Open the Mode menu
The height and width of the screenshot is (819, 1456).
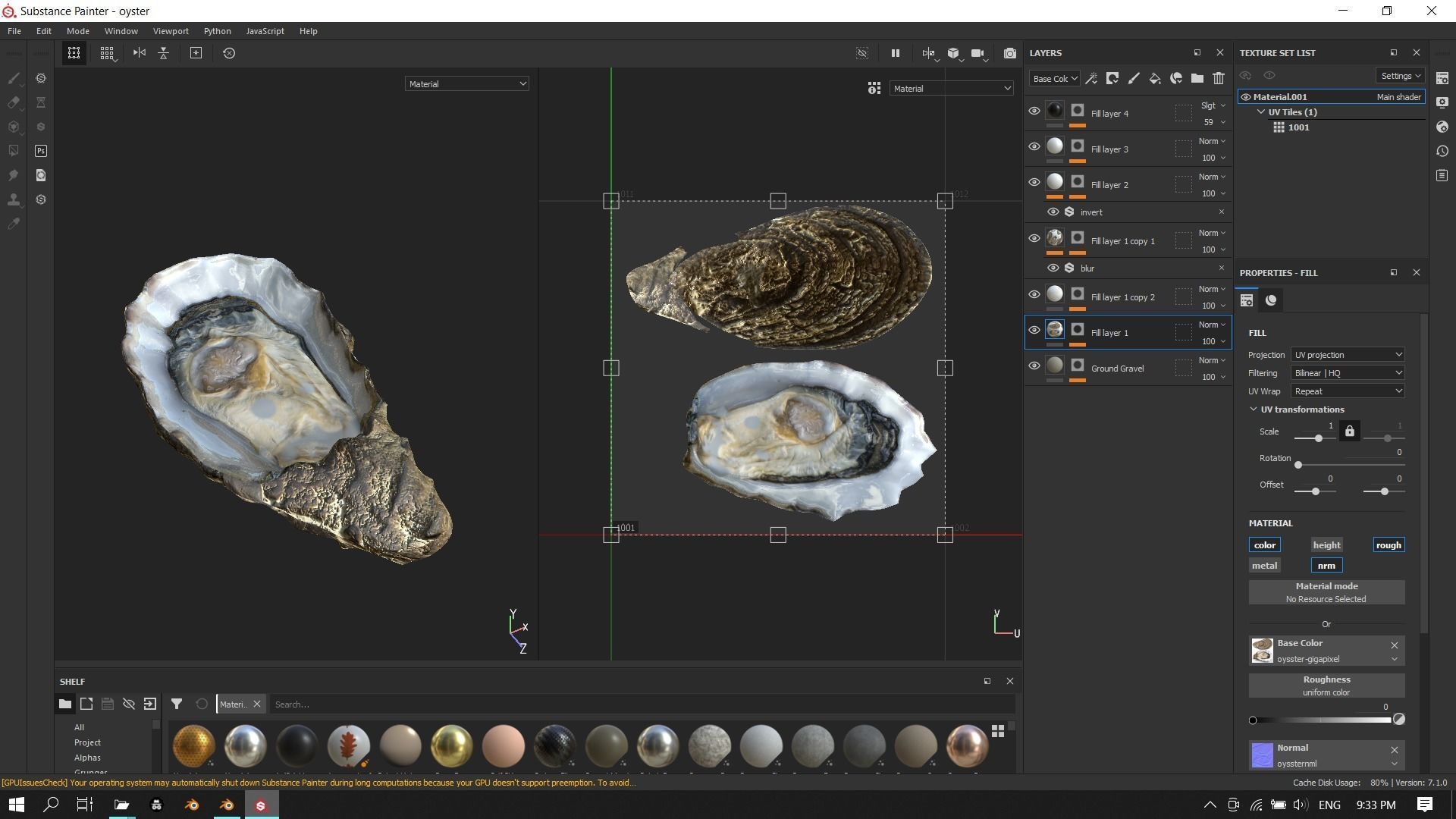pyautogui.click(x=78, y=31)
